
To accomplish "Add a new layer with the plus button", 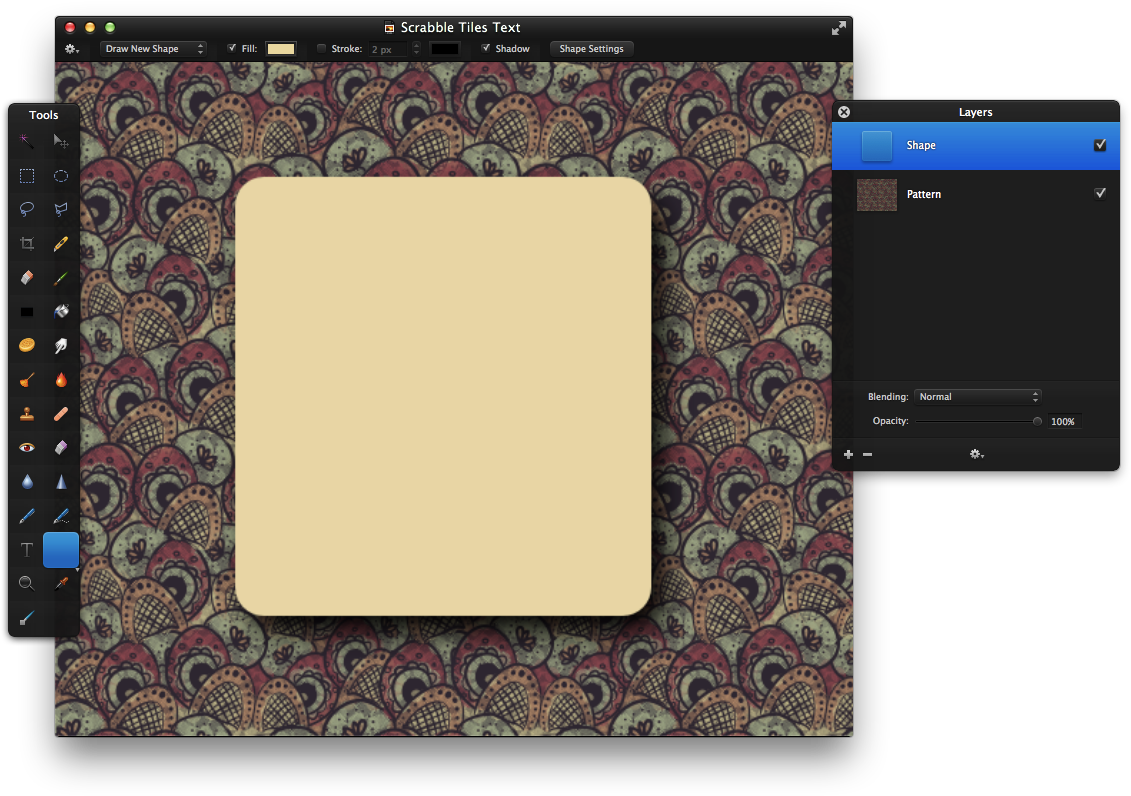I will [x=848, y=454].
